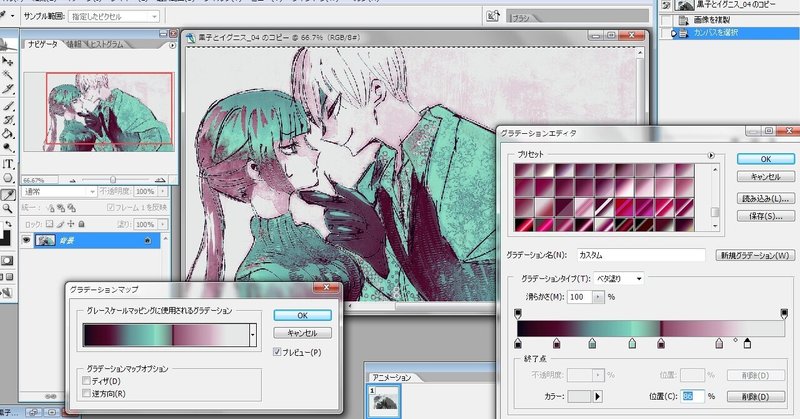Screen dimensions: 800x419
Task: Select the Eyedropper tool
Action: click(x=8, y=194)
